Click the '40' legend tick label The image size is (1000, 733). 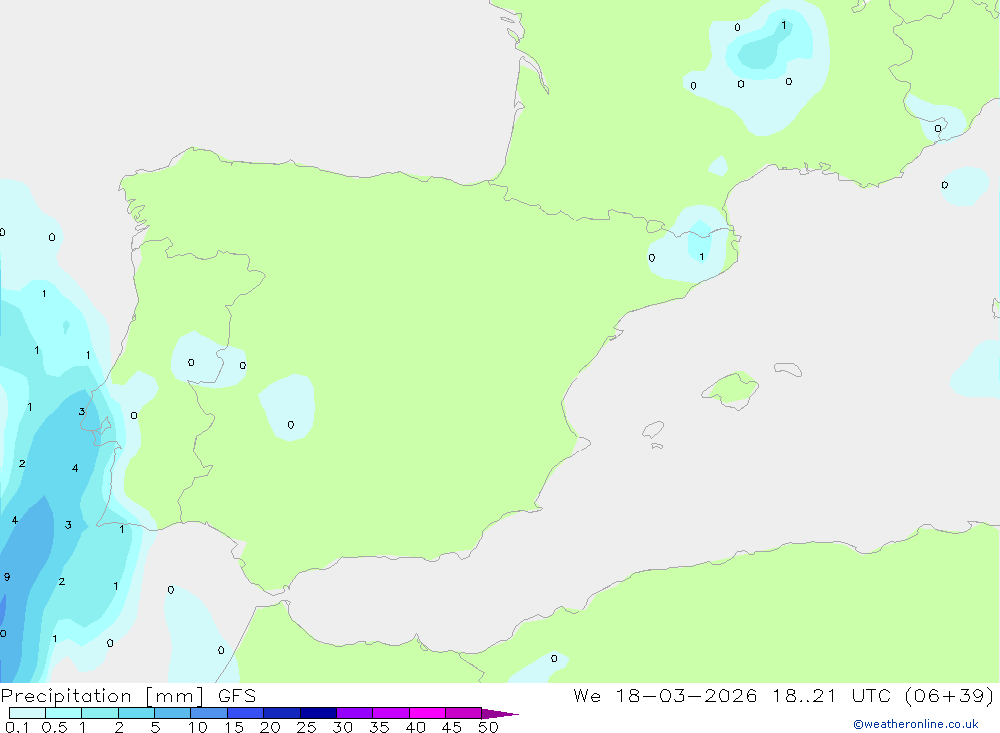tap(416, 727)
